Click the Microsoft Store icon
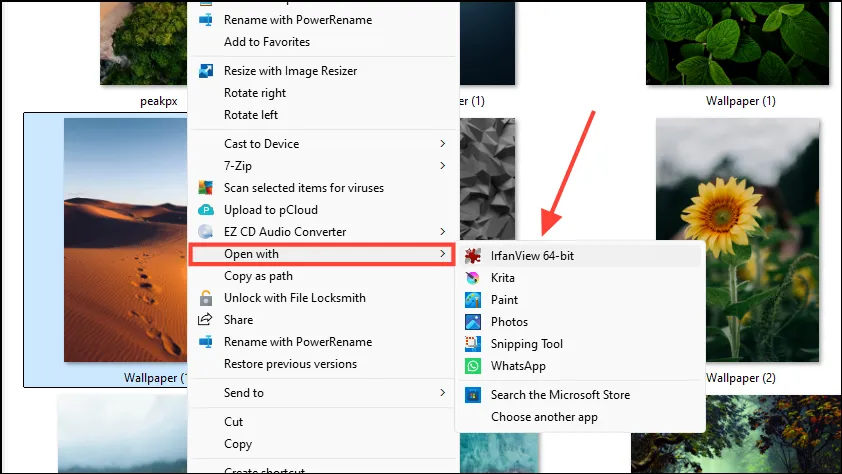Image resolution: width=842 pixels, height=474 pixels. pyautogui.click(x=473, y=395)
